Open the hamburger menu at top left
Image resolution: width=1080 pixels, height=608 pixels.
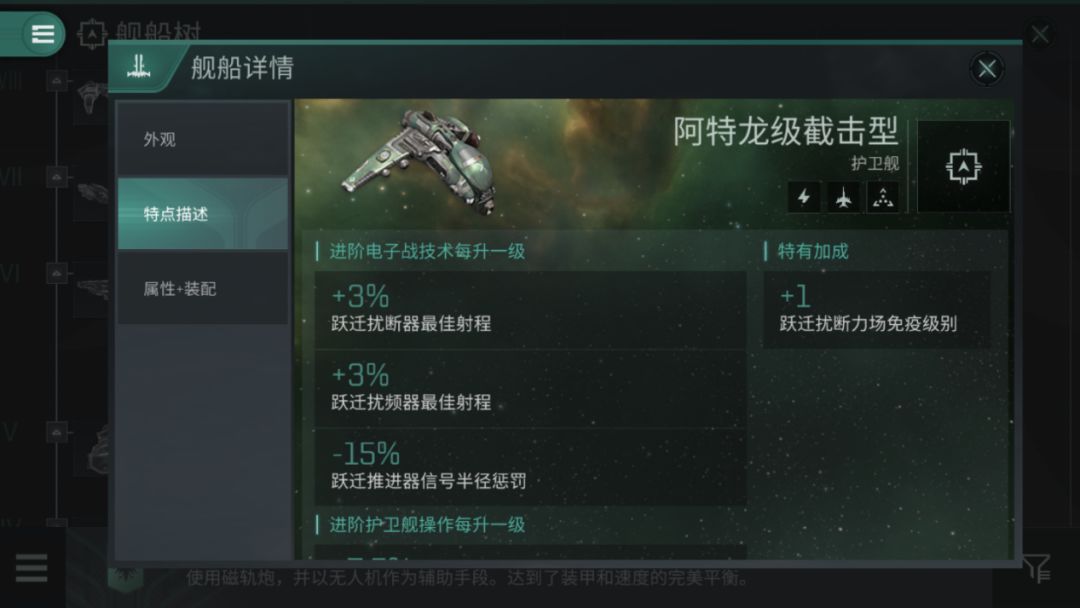click(42, 34)
